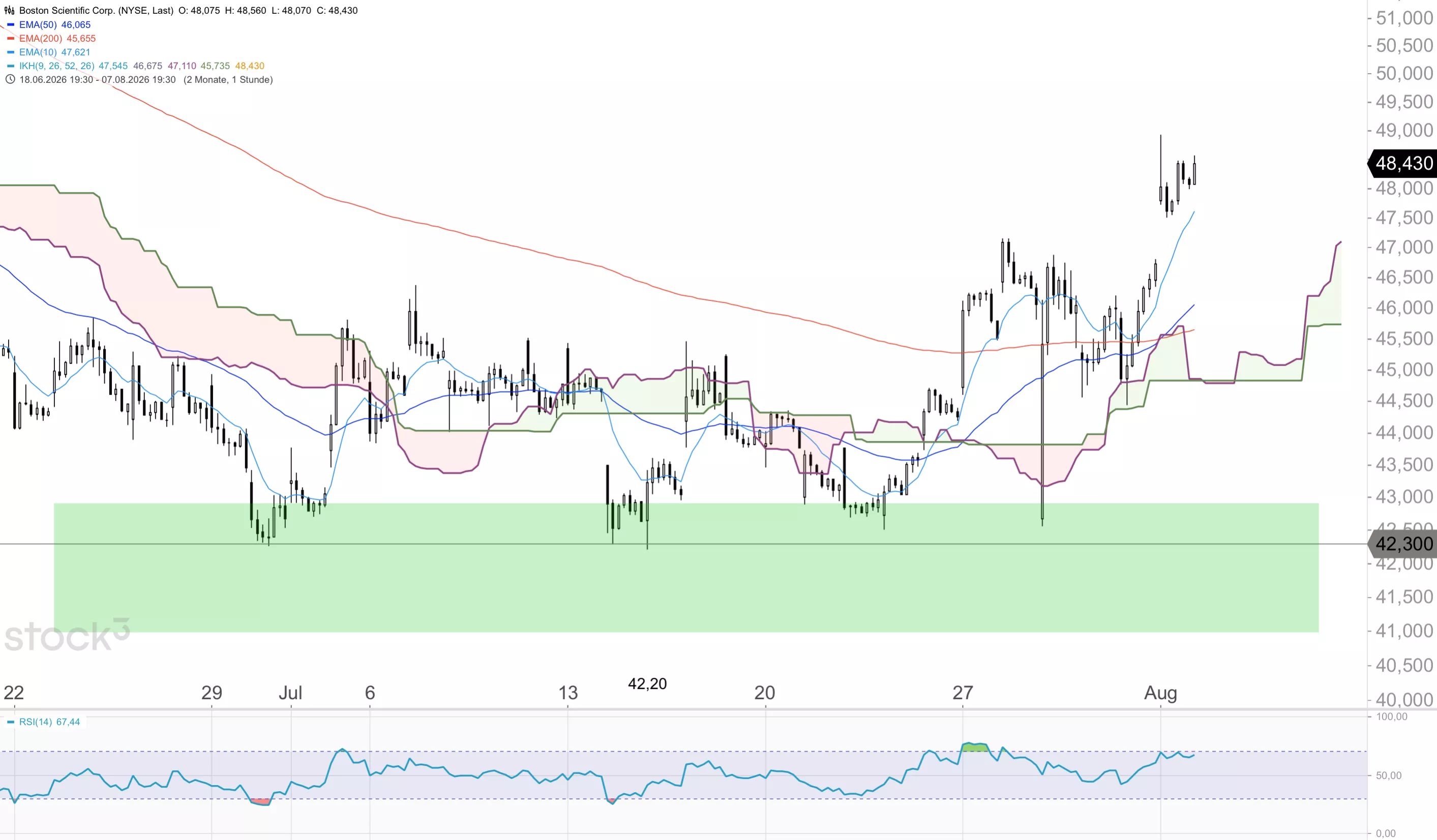Click the EMA(10) value 47,621

coord(76,52)
